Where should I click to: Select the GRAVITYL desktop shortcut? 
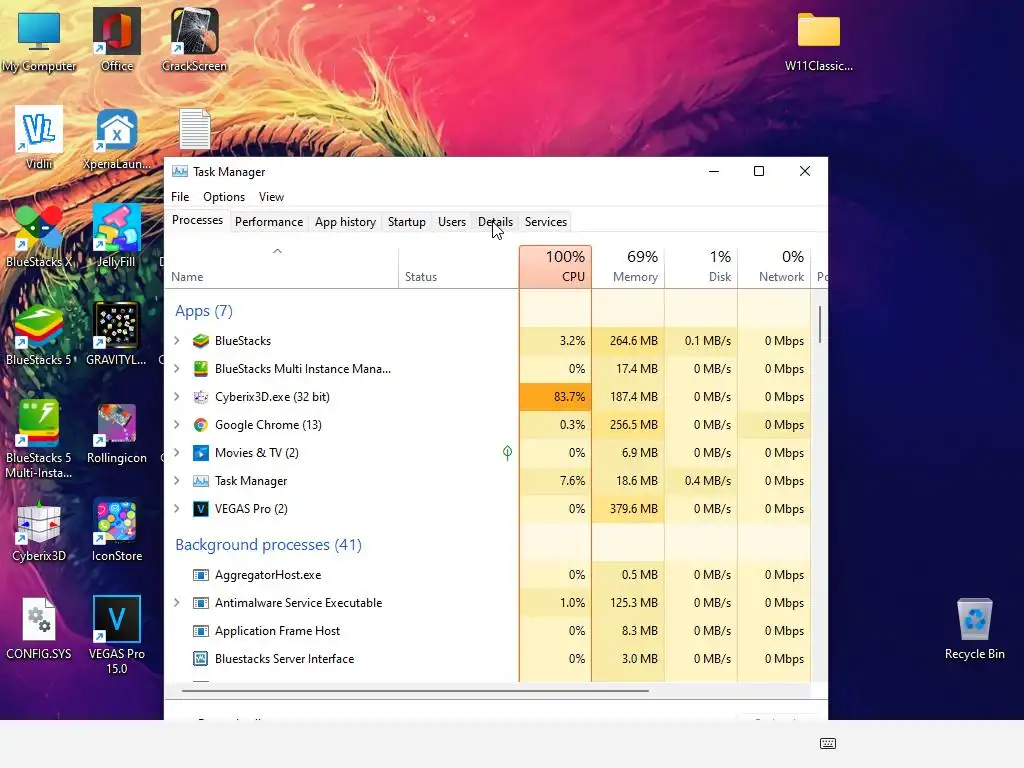click(x=117, y=334)
